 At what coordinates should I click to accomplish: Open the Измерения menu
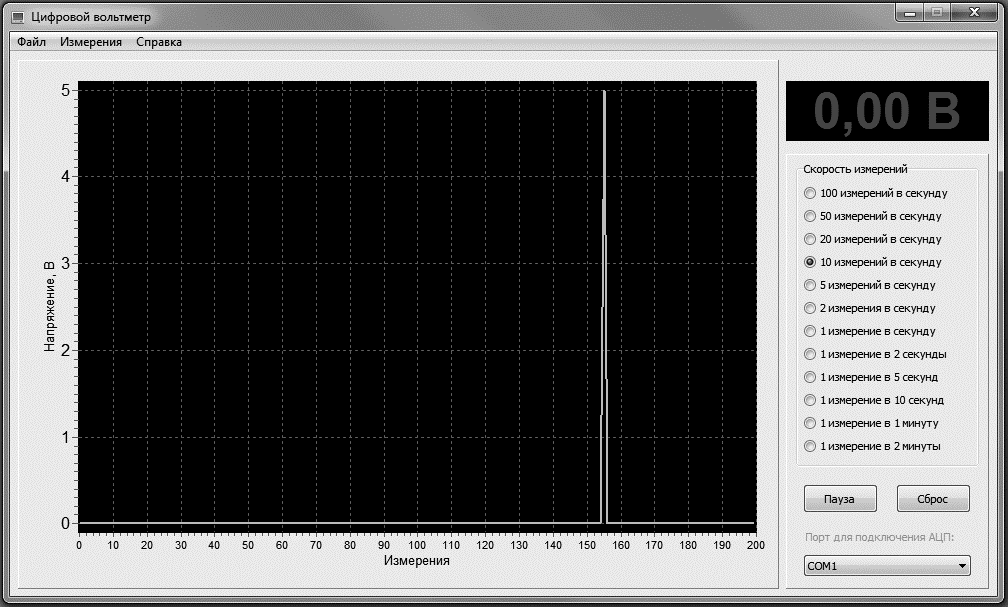[91, 42]
